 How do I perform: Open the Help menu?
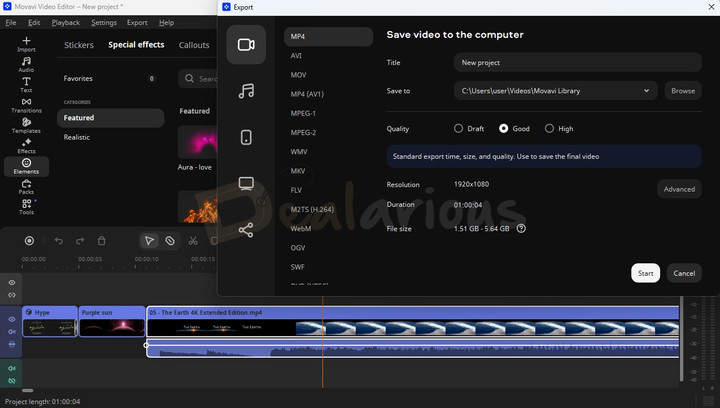[166, 22]
